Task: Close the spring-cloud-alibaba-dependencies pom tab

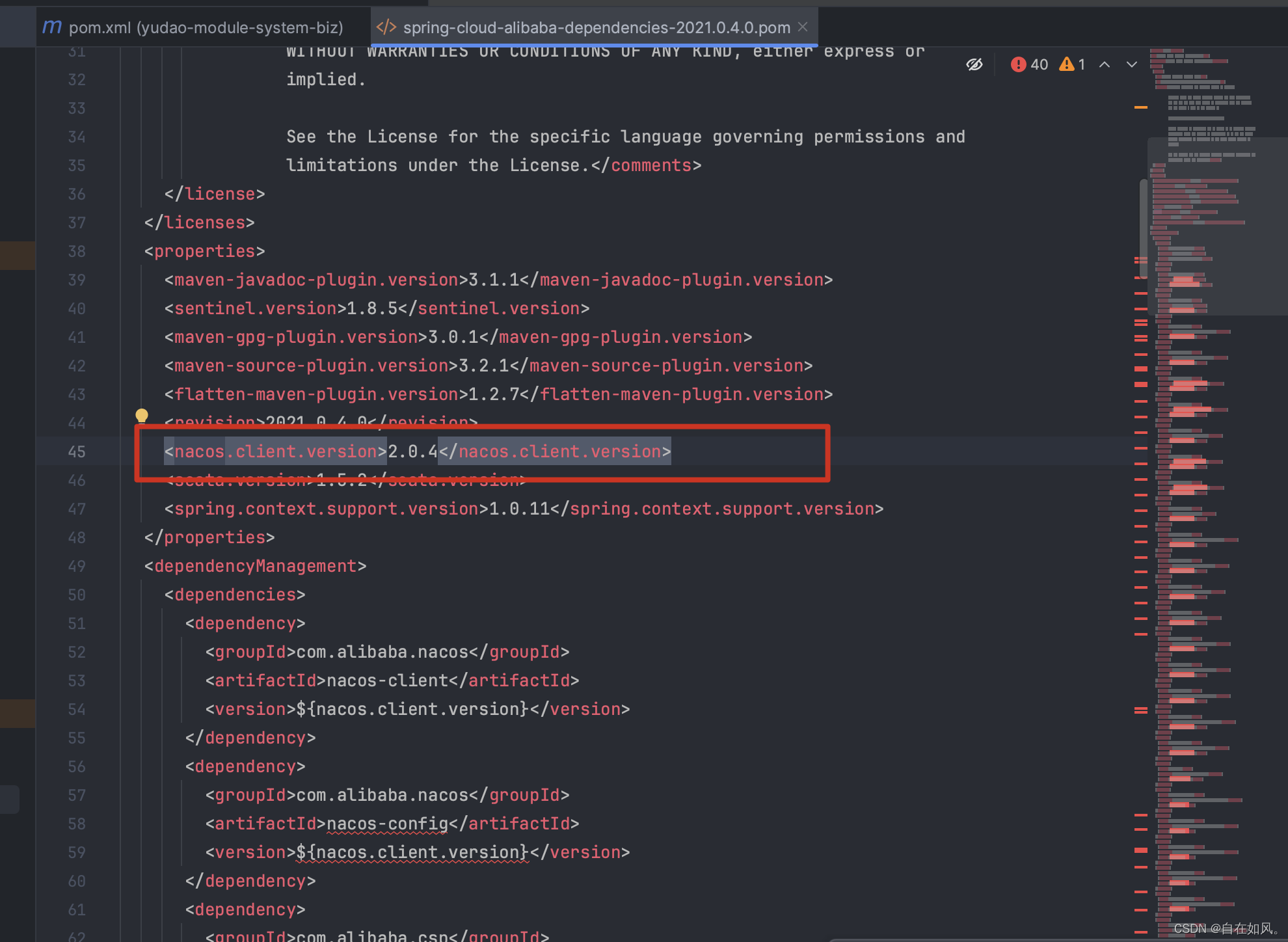Action: pos(803,27)
